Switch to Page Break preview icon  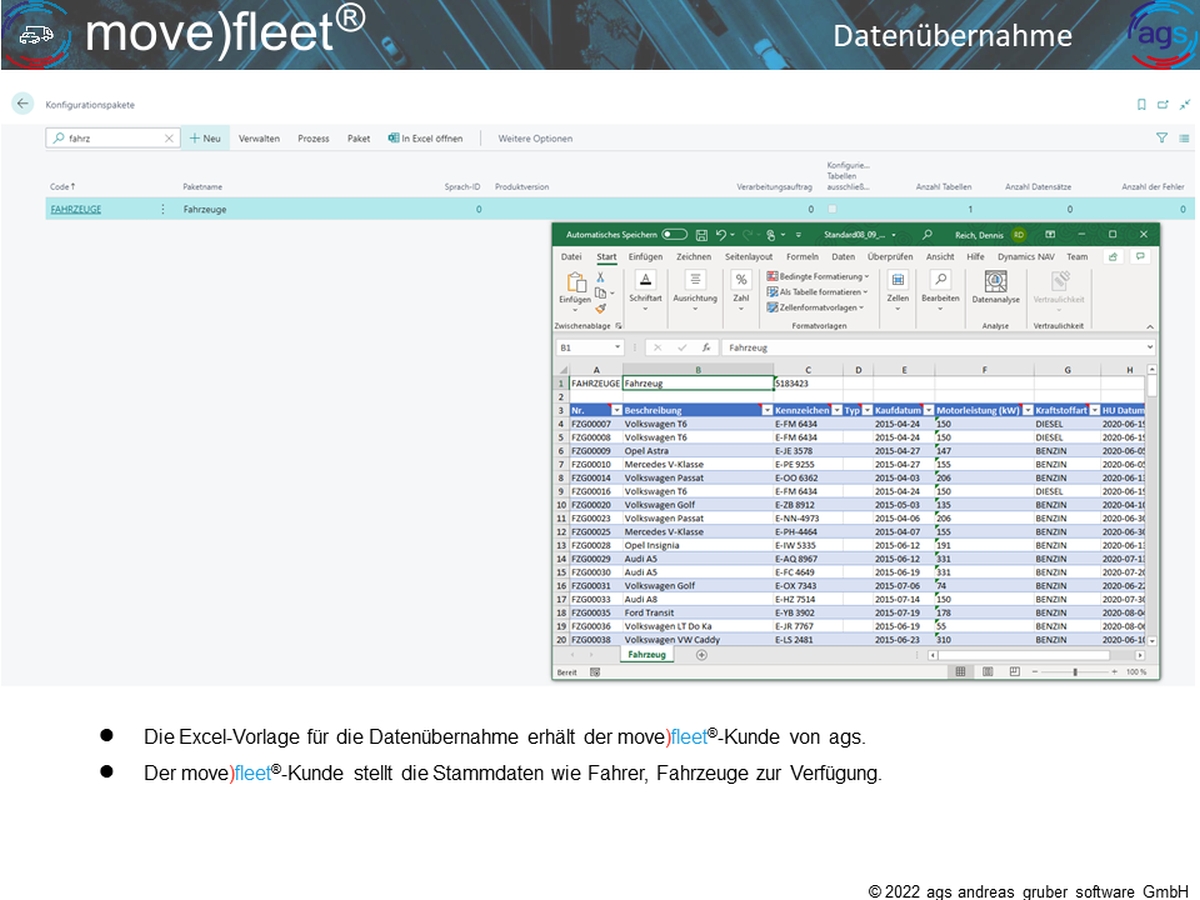point(1013,672)
